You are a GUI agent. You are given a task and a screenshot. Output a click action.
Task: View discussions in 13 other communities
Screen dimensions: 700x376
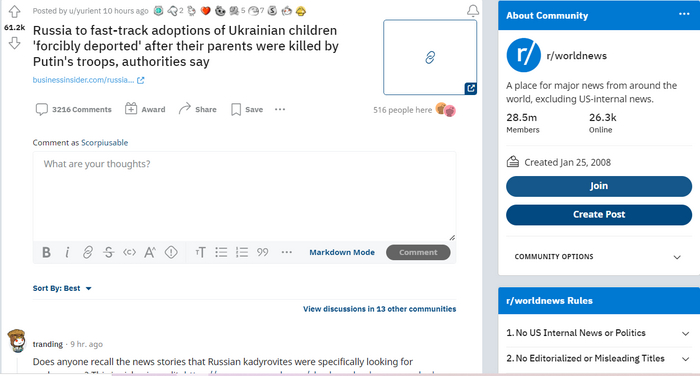coord(379,309)
